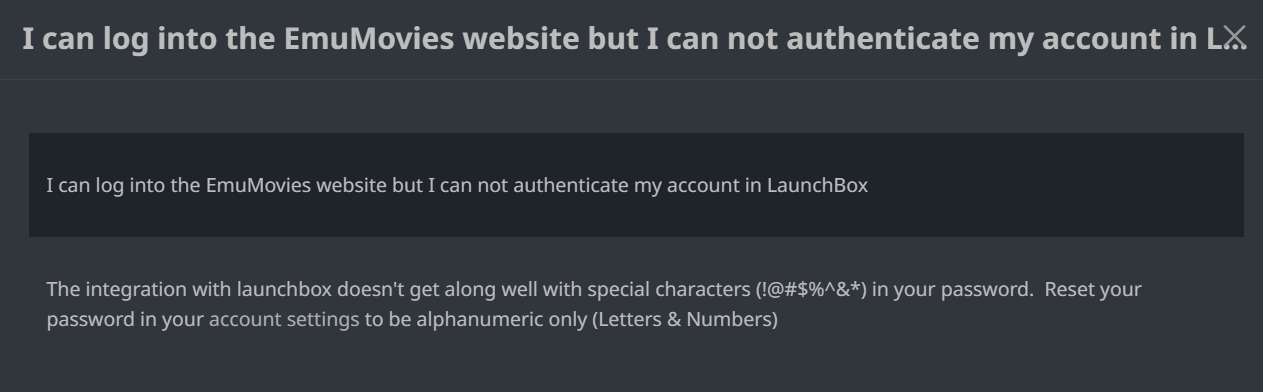Viewport: 1263px width, 392px height.
Task: Open the account settings link
Action: [x=284, y=321]
